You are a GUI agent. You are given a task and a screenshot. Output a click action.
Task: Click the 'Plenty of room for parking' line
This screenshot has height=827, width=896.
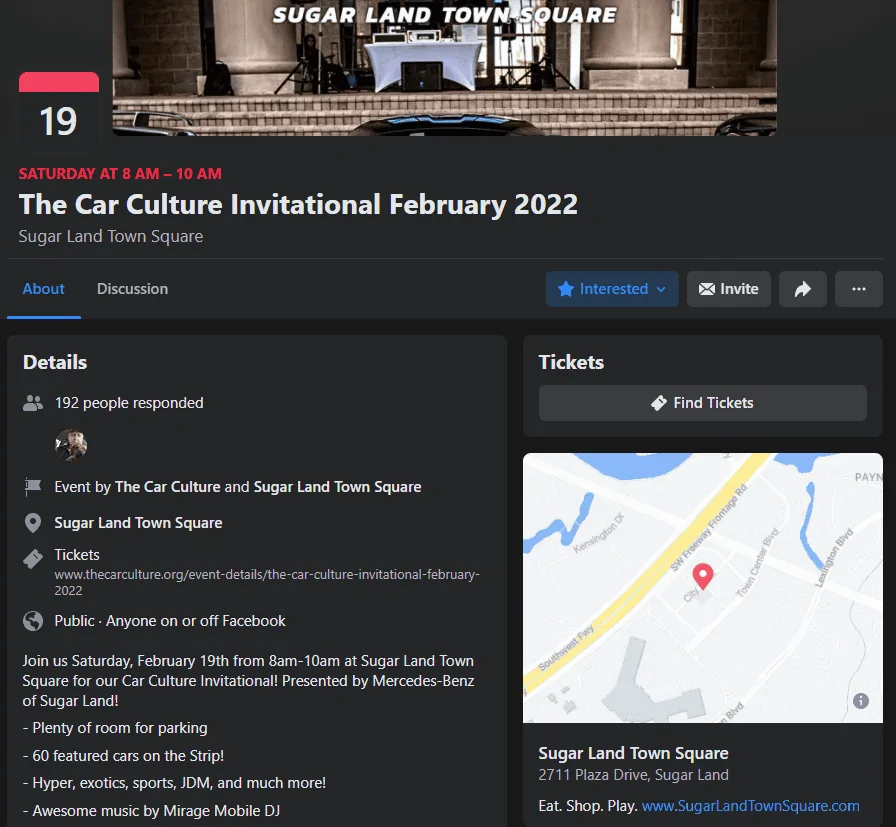click(x=115, y=728)
